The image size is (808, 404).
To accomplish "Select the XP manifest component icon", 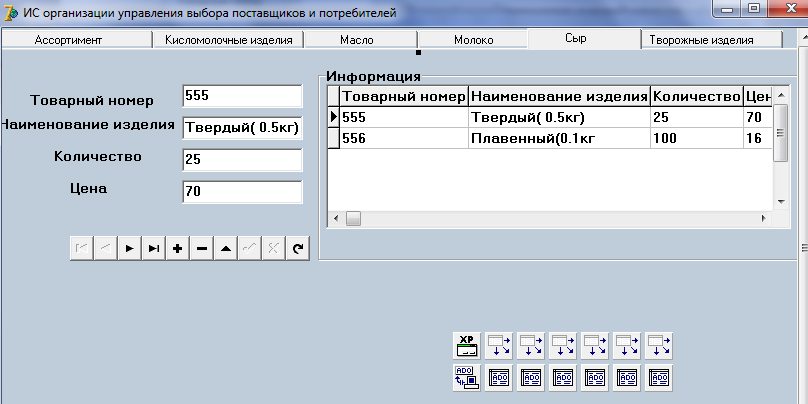I will pos(467,346).
